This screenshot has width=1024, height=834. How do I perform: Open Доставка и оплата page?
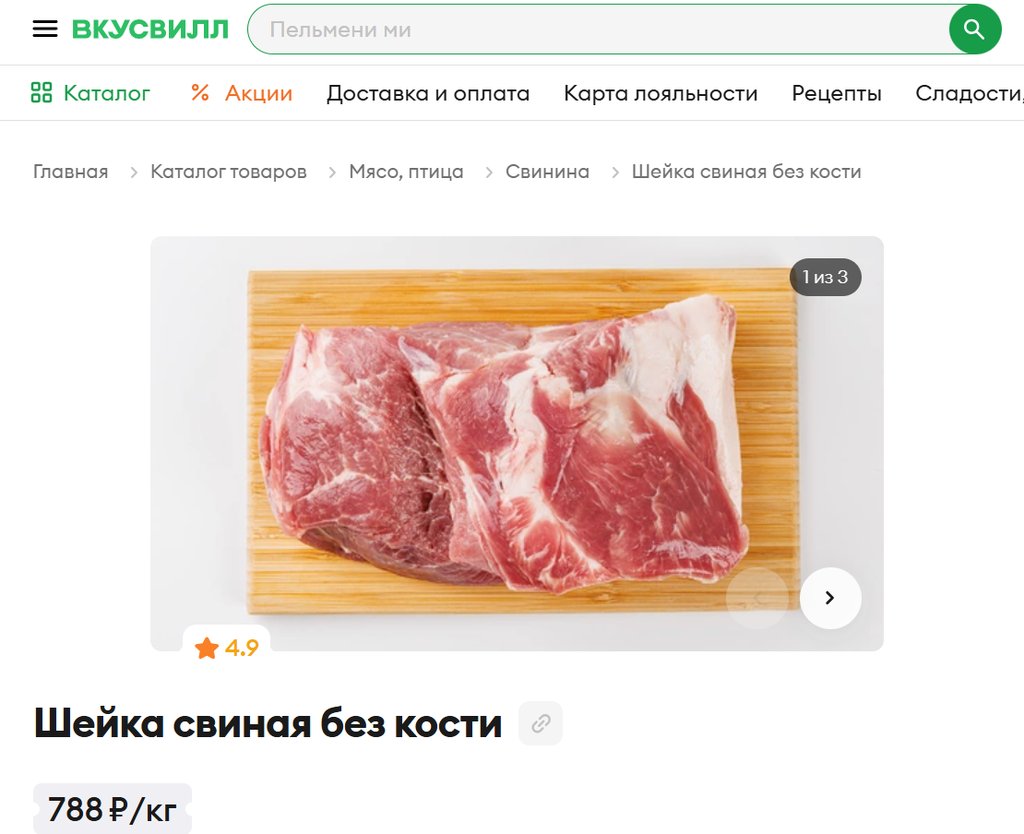pos(428,93)
